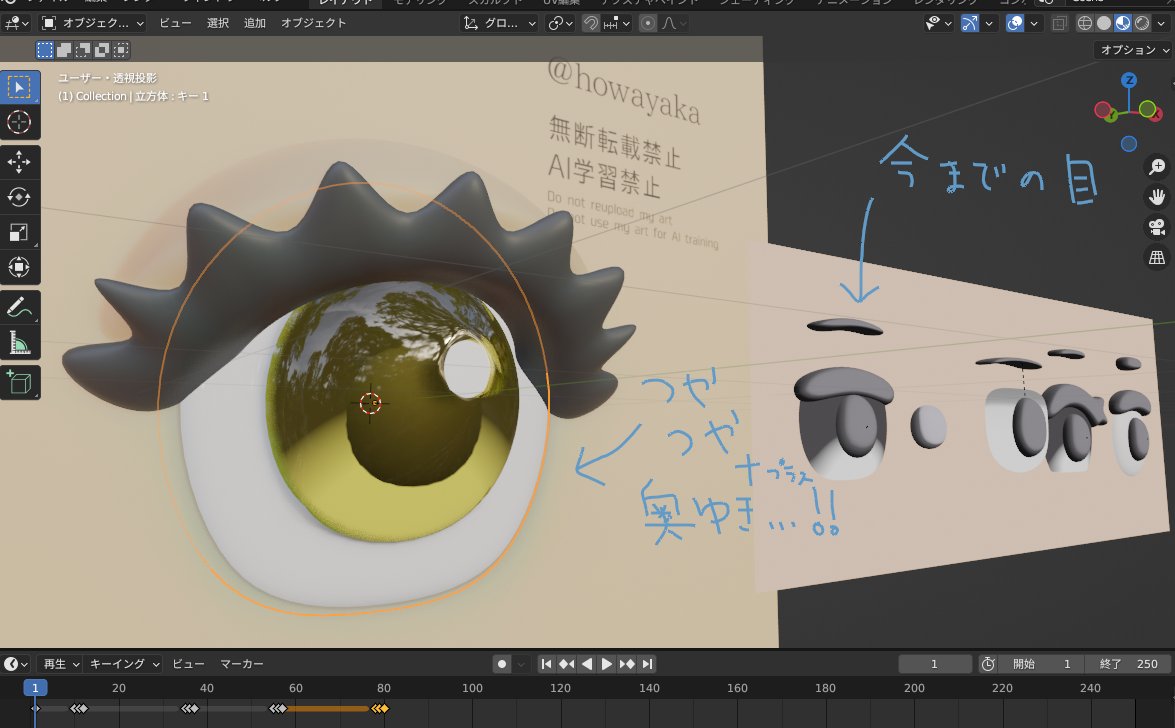Image resolution: width=1175 pixels, height=728 pixels.
Task: Click the zoom magnifier icon in the viewport
Action: (1156, 166)
